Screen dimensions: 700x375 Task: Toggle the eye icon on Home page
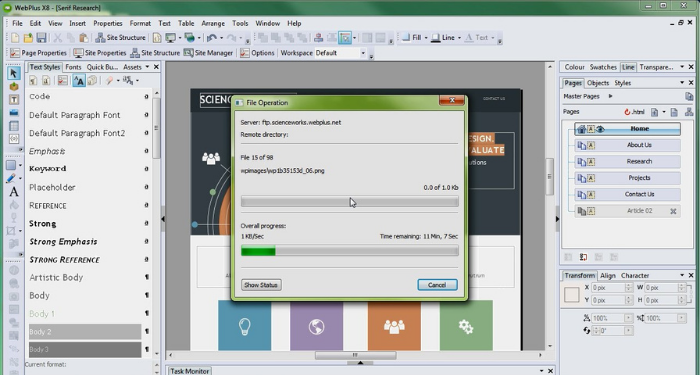[x=600, y=129]
